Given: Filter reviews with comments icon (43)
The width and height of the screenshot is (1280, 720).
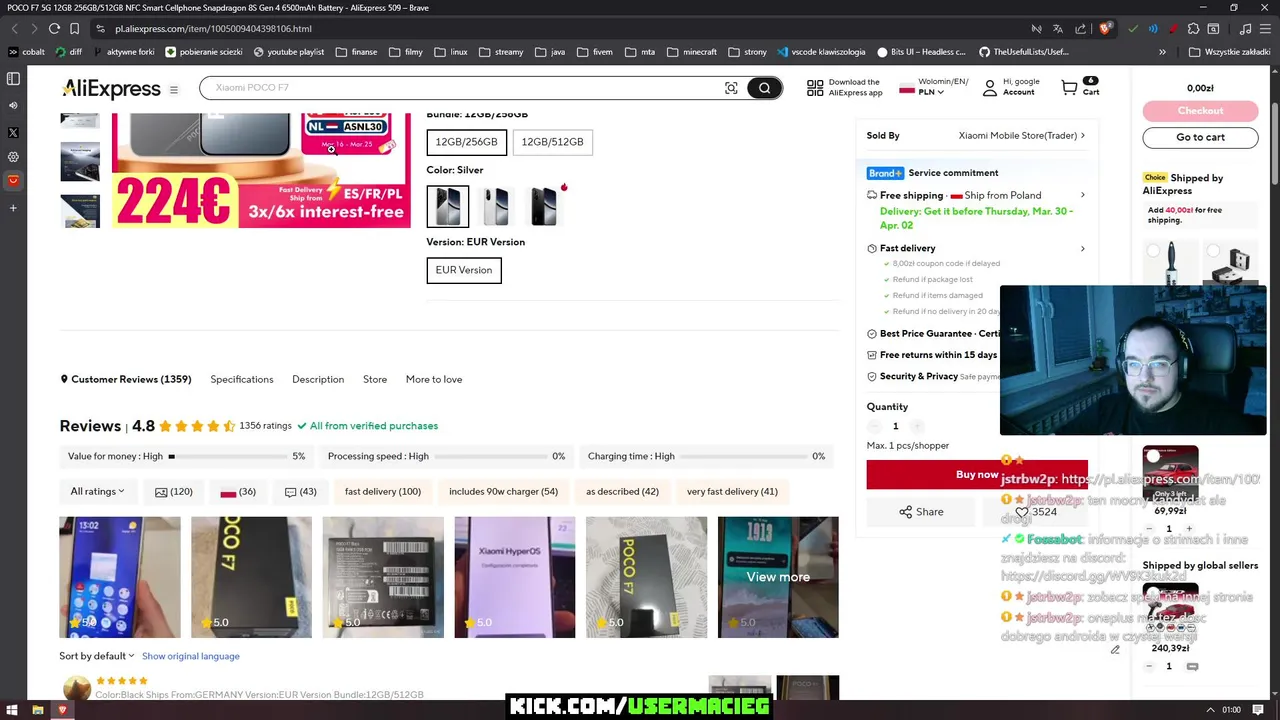Looking at the screenshot, I should (x=300, y=492).
